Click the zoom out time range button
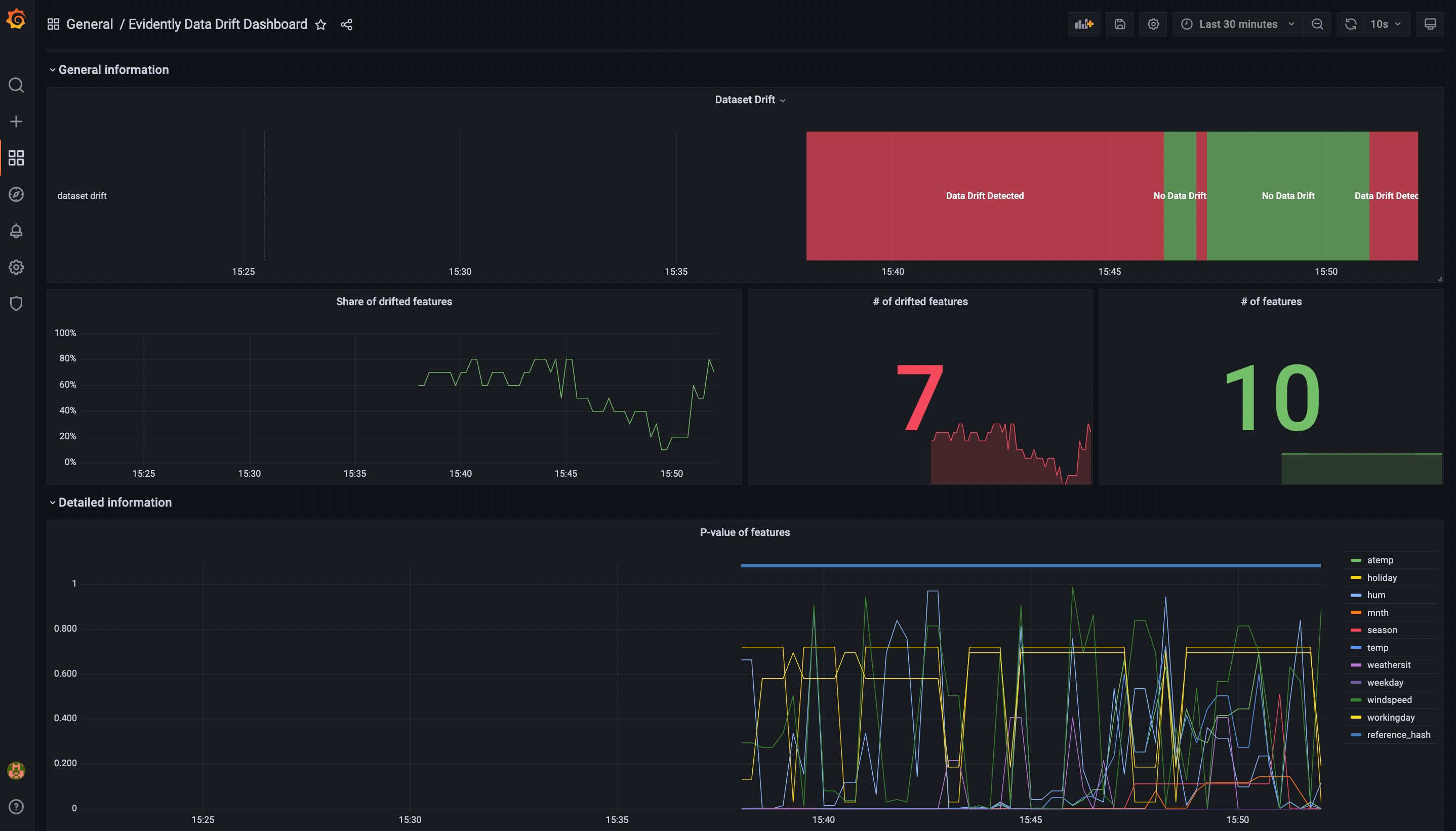Image resolution: width=1456 pixels, height=831 pixels. (1317, 24)
